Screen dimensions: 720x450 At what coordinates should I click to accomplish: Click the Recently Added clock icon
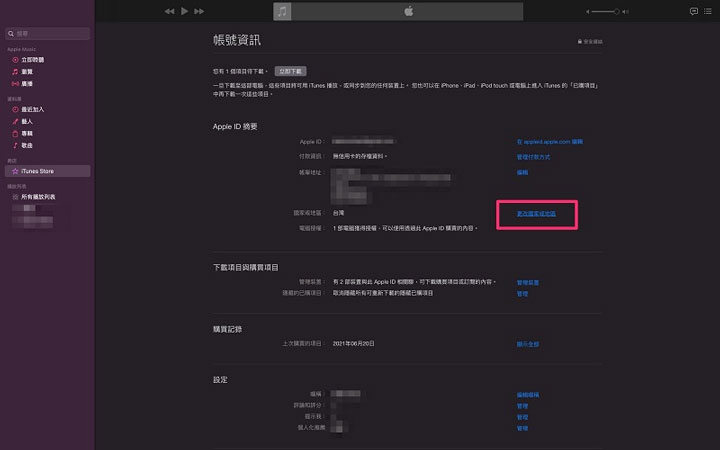[15, 109]
